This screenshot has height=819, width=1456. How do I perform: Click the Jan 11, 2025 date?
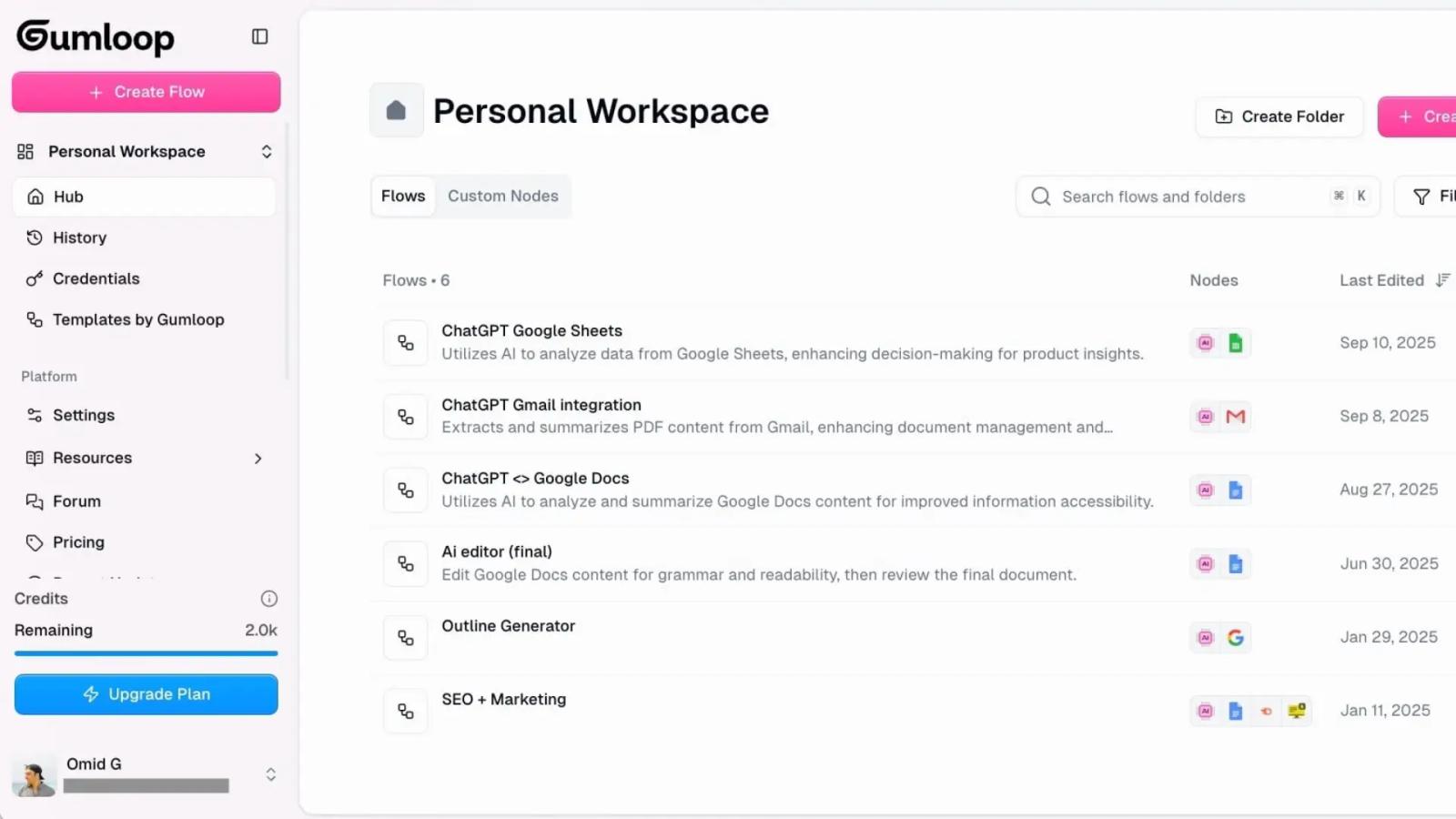[1385, 710]
